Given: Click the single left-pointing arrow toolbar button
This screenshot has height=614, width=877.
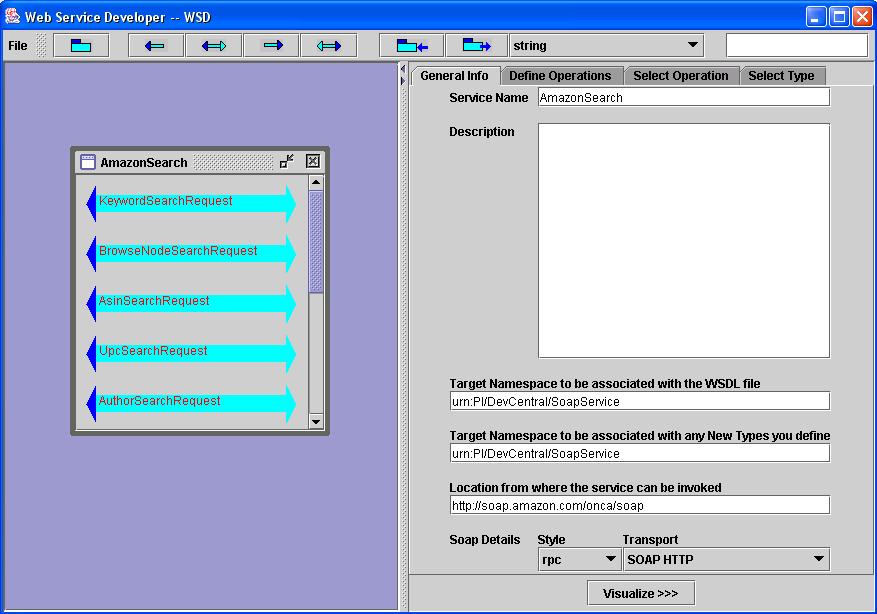Looking at the screenshot, I should coord(155,46).
